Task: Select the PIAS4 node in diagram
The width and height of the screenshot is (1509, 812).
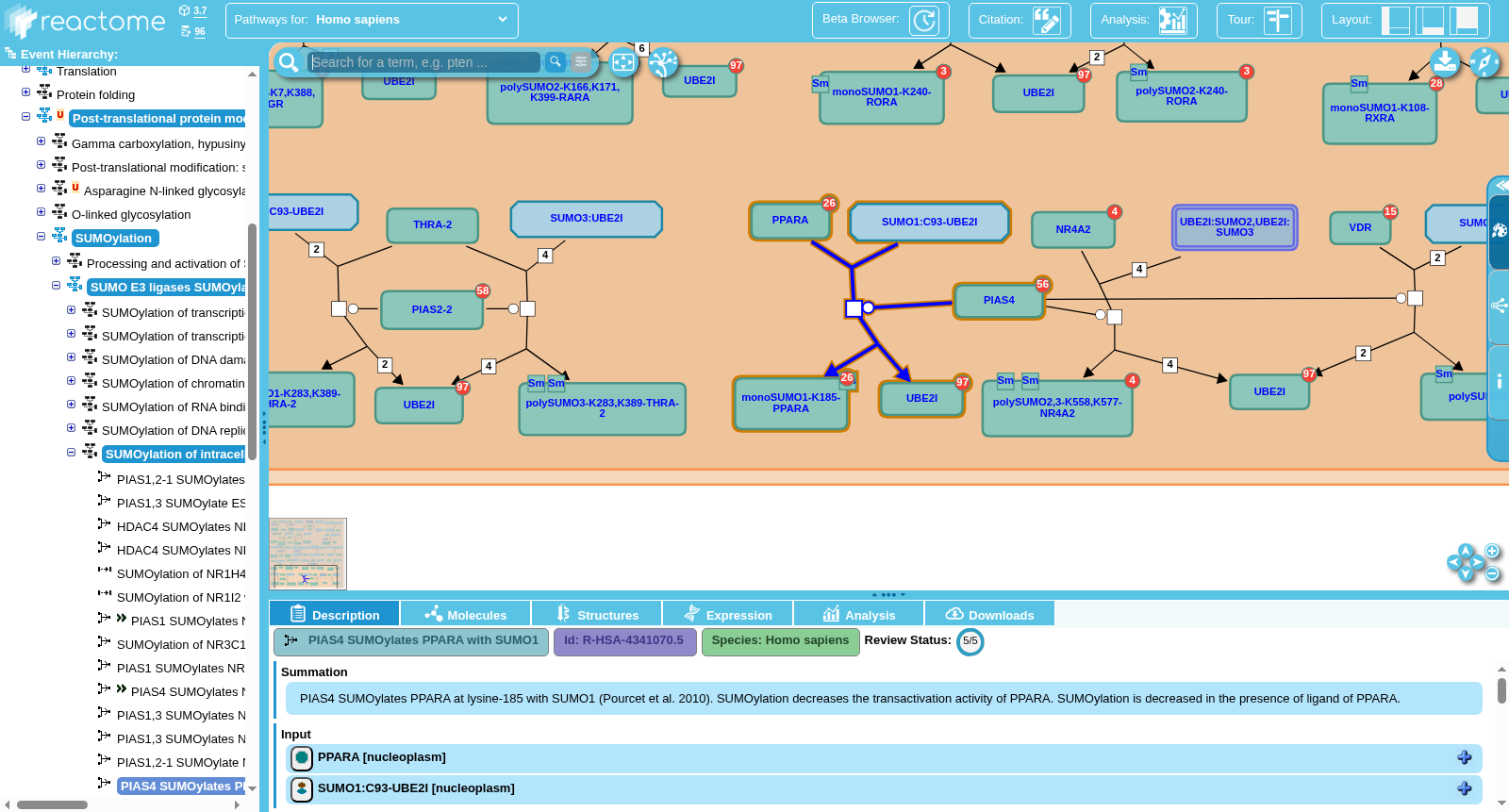Action: click(x=999, y=301)
